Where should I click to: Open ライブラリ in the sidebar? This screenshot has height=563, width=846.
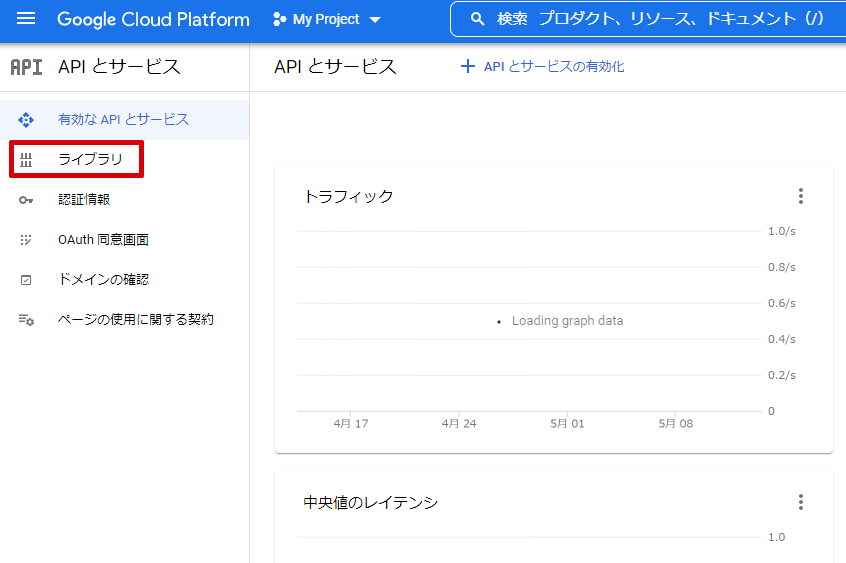pos(91,159)
